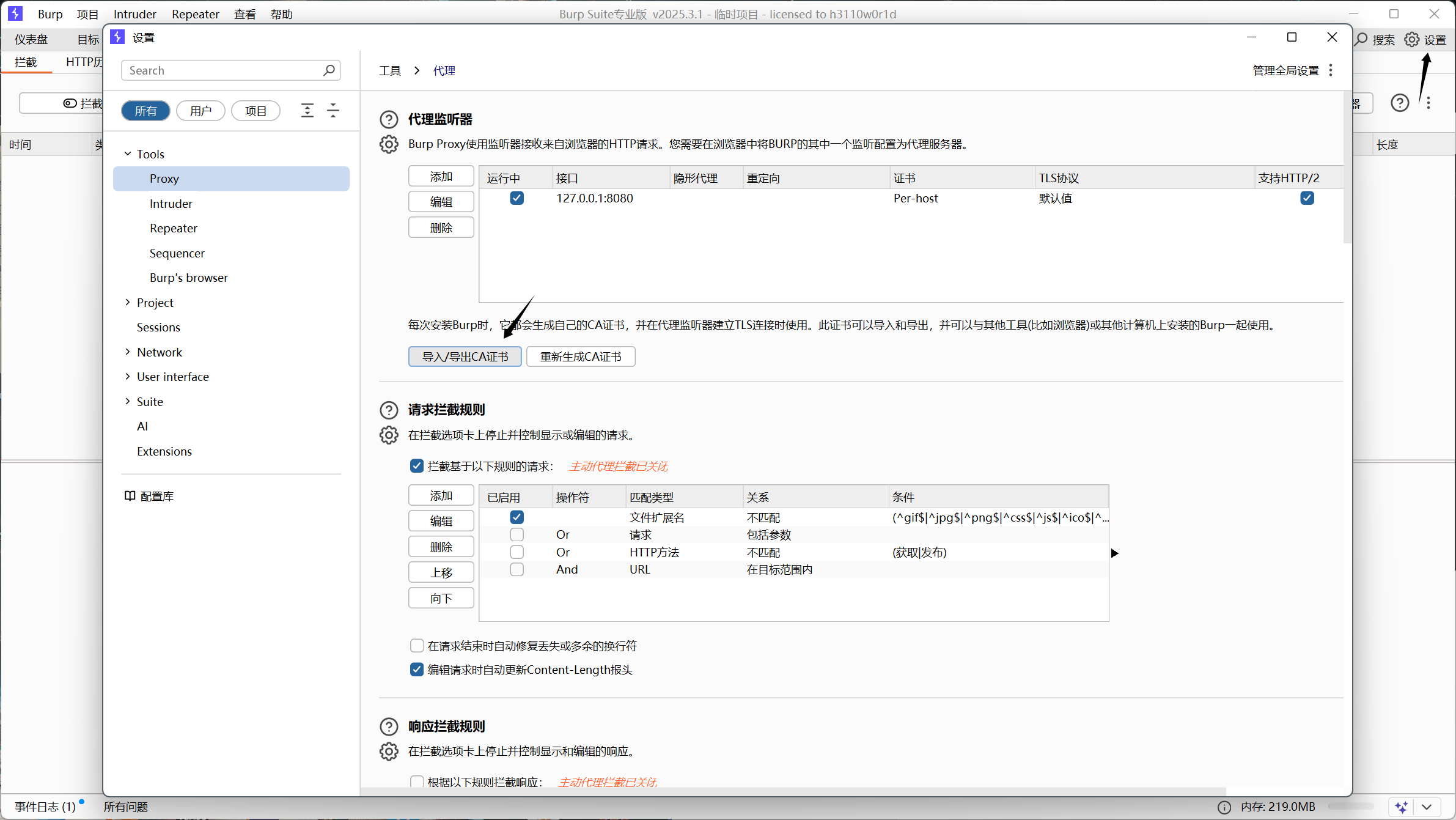This screenshot has height=820, width=1456.
Task: Click the AI sparkle icon in status bar
Action: pyautogui.click(x=1401, y=807)
